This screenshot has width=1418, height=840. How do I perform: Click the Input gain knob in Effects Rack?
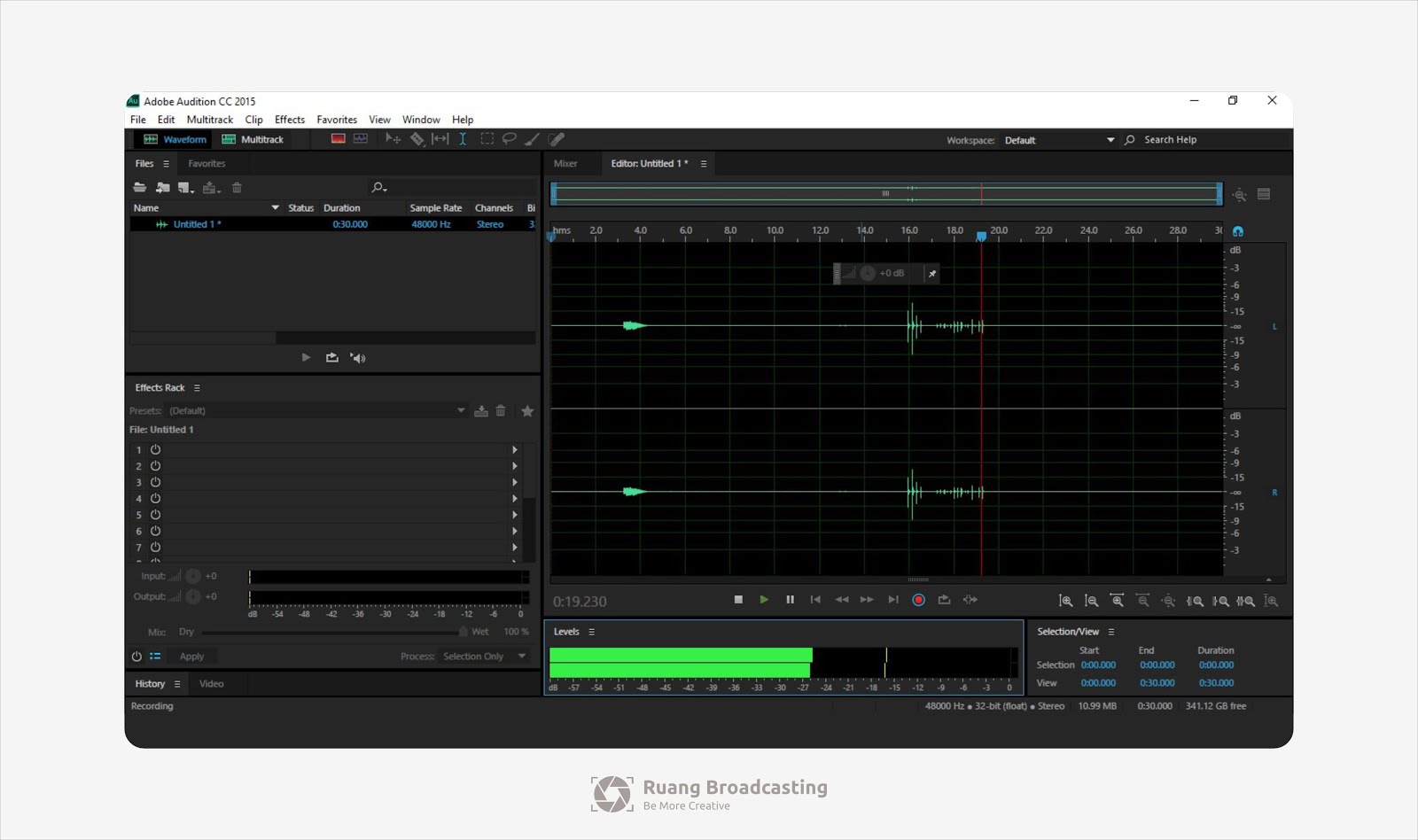[x=193, y=576]
